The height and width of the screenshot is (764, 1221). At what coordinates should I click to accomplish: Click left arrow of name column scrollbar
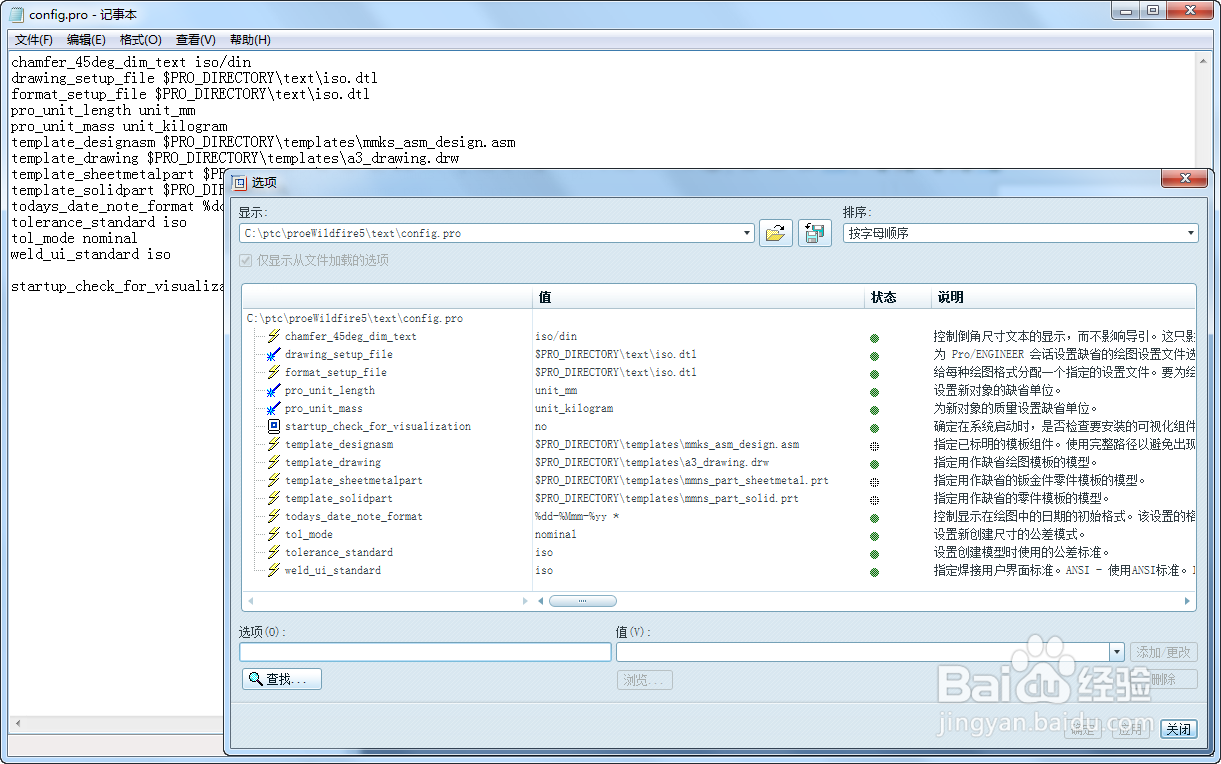point(250,601)
